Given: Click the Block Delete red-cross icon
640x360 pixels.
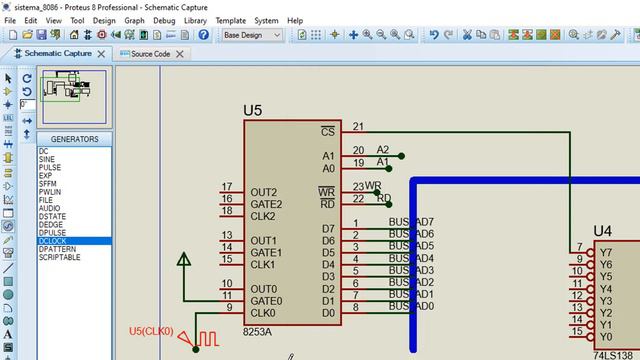Looking at the screenshot, I should [x=555, y=35].
